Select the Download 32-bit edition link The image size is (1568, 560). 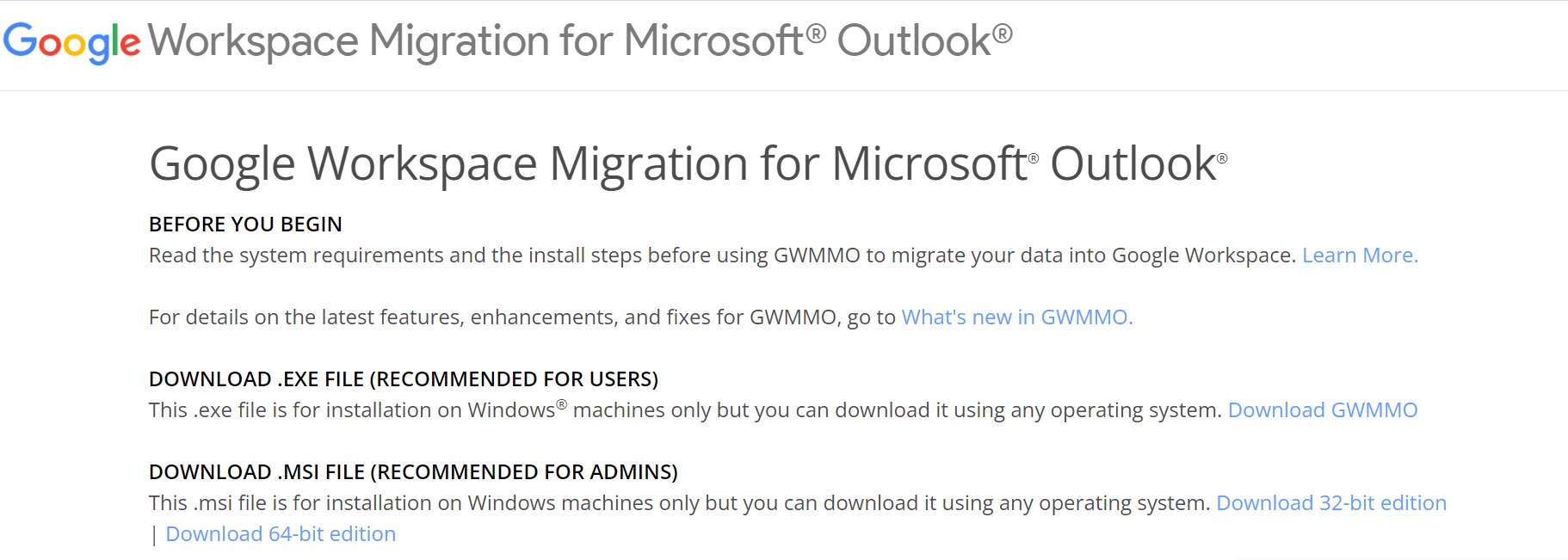click(x=1331, y=503)
